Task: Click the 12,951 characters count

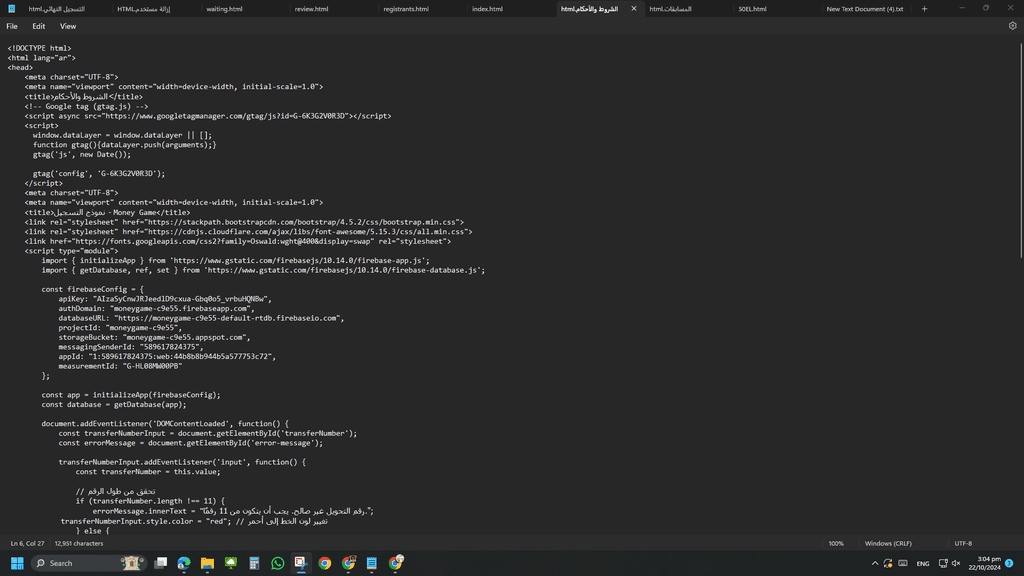Action: pyautogui.click(x=79, y=543)
